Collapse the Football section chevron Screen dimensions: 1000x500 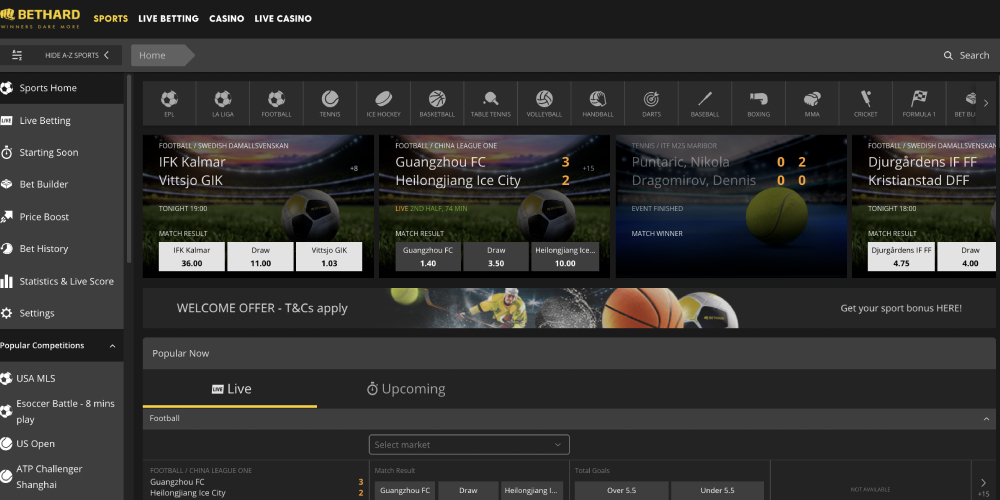coord(986,418)
